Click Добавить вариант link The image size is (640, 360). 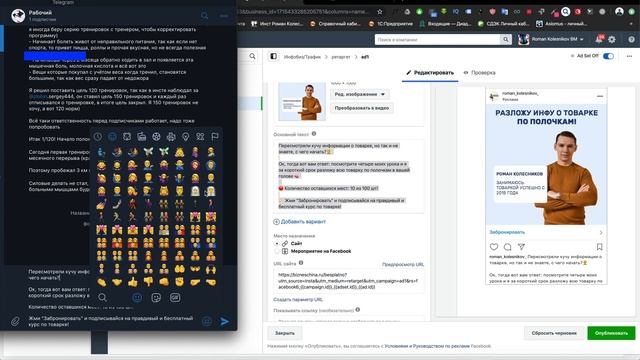pyautogui.click(x=299, y=222)
